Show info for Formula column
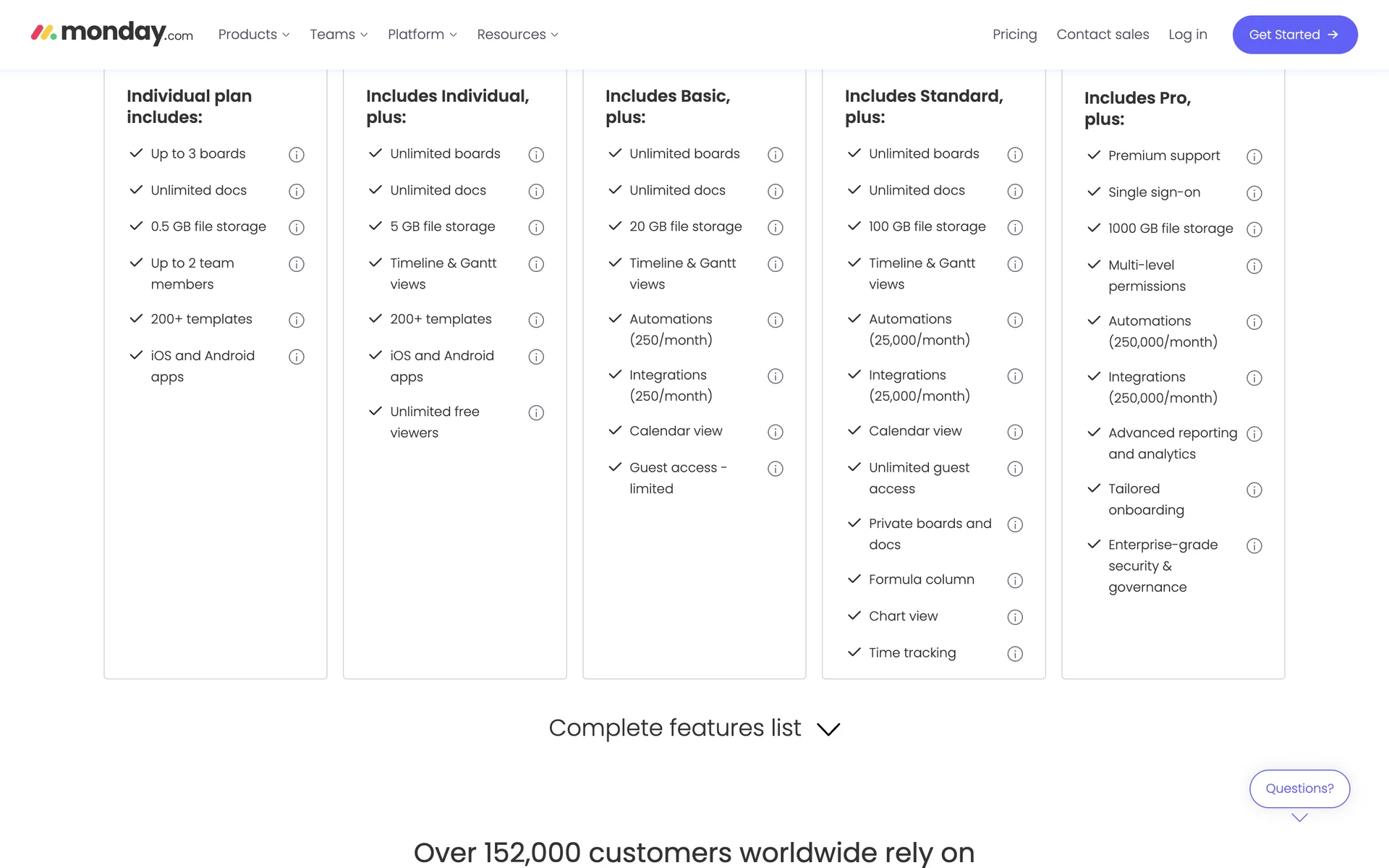 tap(1015, 581)
